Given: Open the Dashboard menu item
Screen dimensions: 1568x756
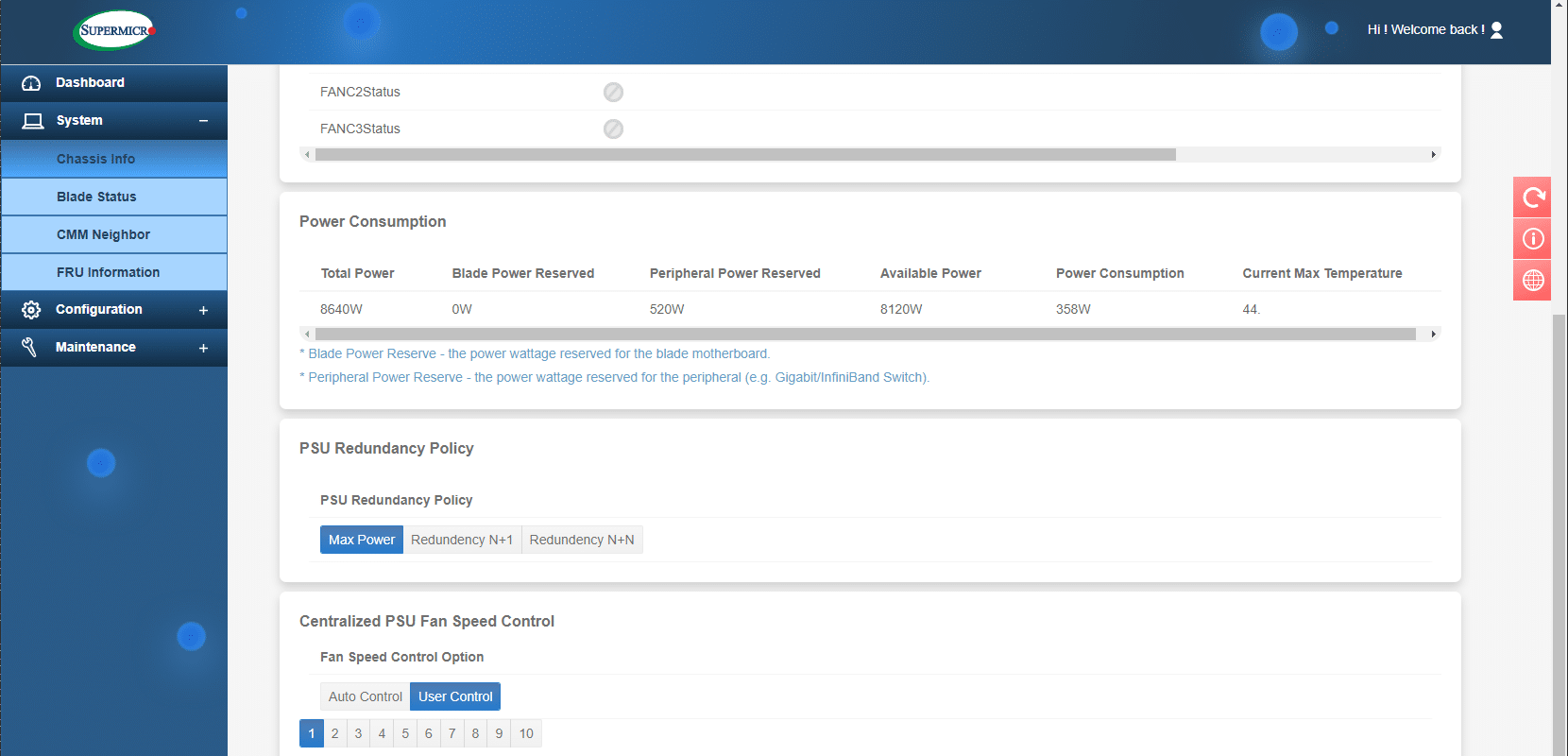Looking at the screenshot, I should (114, 83).
